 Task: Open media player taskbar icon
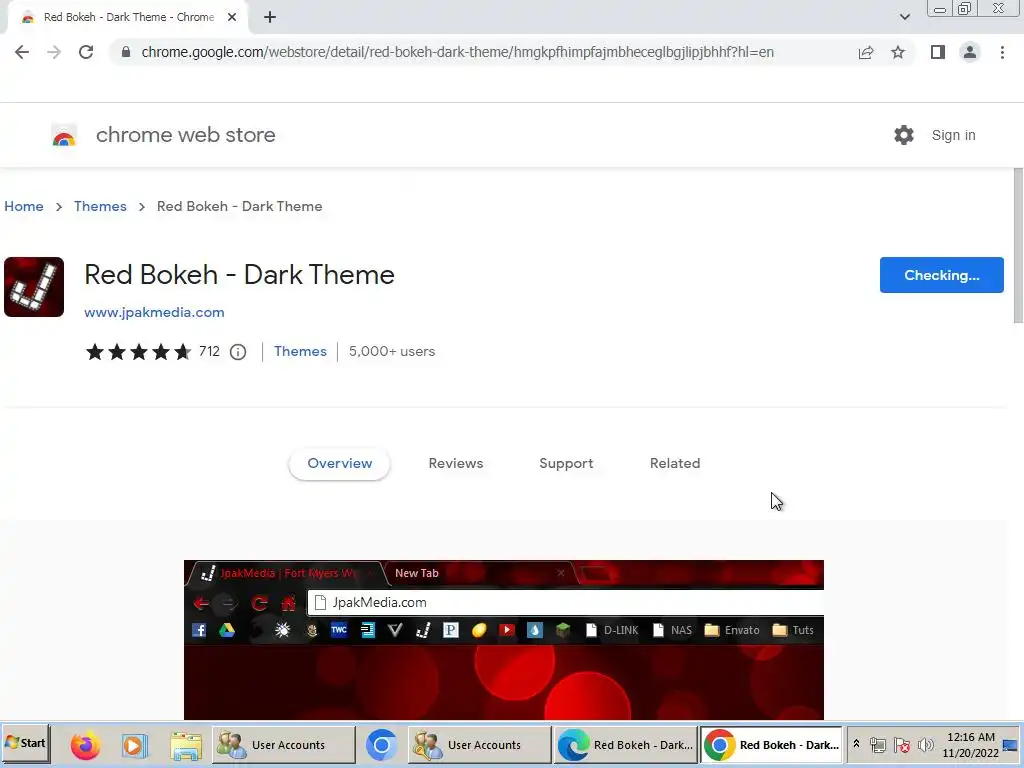coord(135,745)
